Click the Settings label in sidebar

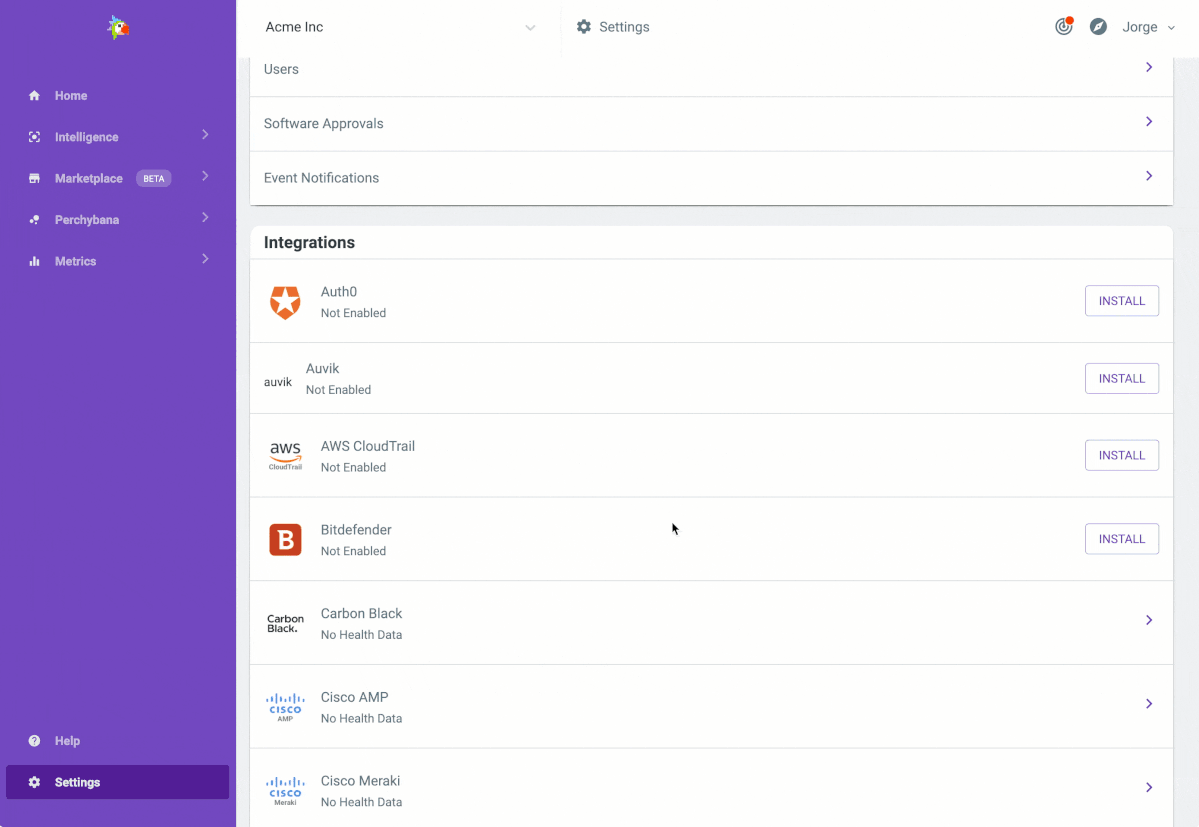click(77, 782)
